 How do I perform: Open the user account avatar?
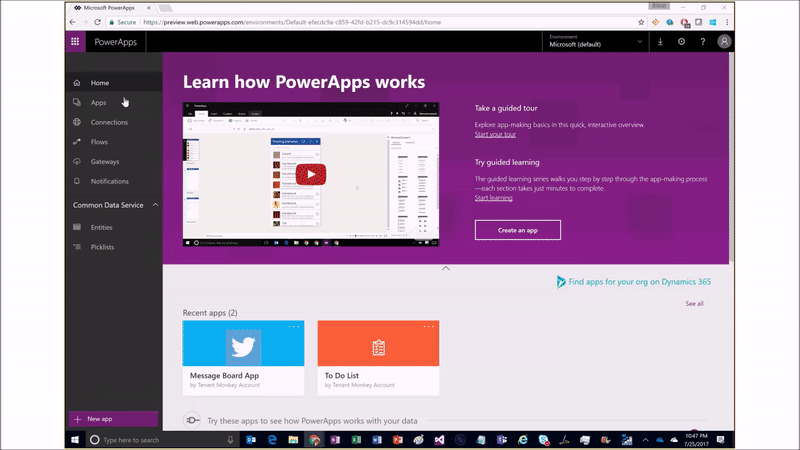click(724, 42)
